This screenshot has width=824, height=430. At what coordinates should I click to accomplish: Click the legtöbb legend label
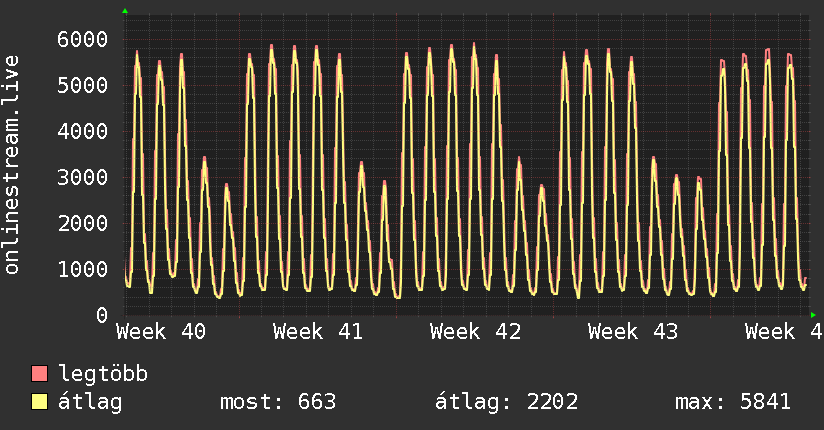pyautogui.click(x=103, y=374)
